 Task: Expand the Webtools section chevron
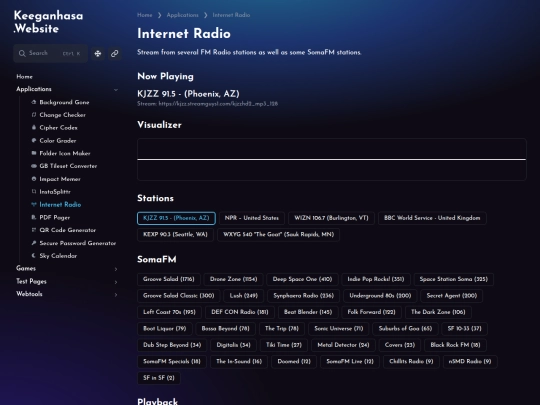(x=116, y=295)
